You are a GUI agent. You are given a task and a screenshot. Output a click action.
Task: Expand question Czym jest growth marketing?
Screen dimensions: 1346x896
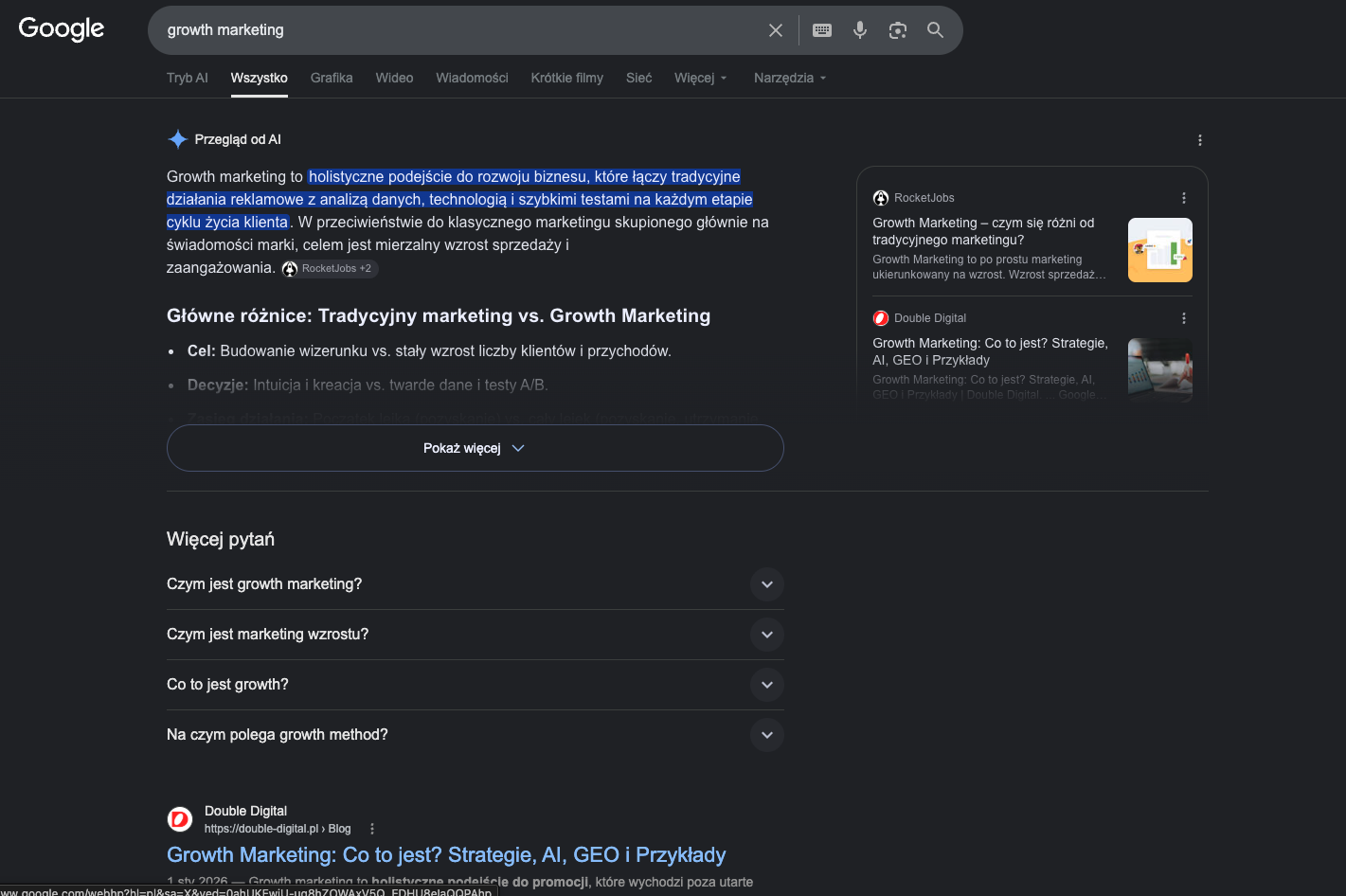476,584
